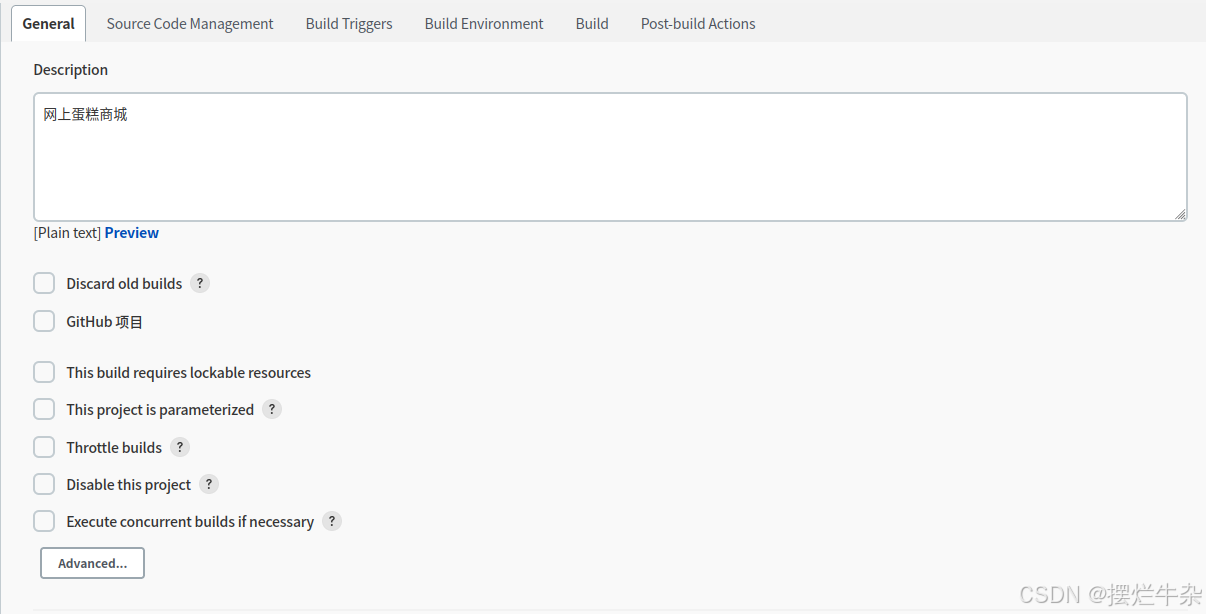Select the Build Environment tab
This screenshot has width=1206, height=614.
pyautogui.click(x=484, y=23)
